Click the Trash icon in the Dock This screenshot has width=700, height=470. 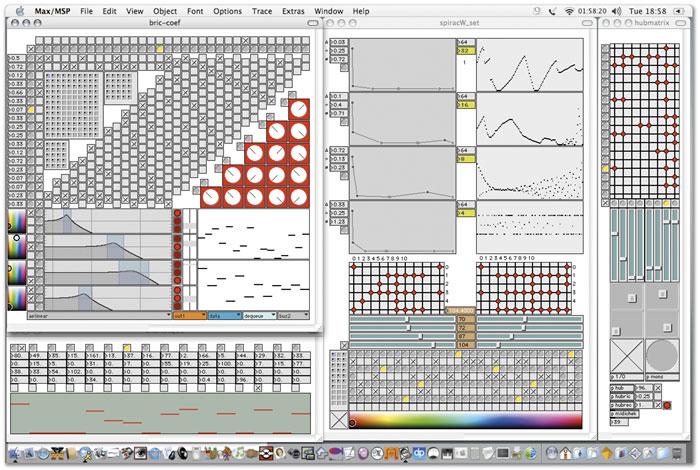[677, 453]
